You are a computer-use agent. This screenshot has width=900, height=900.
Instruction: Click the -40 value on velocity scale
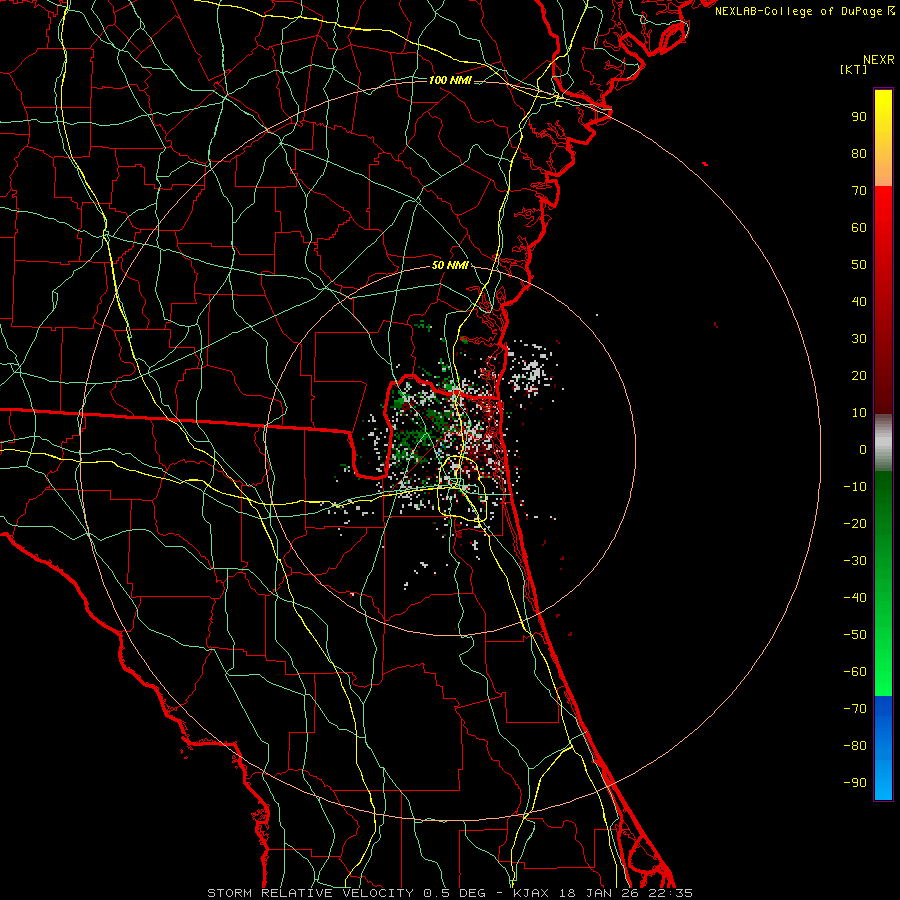(855, 598)
